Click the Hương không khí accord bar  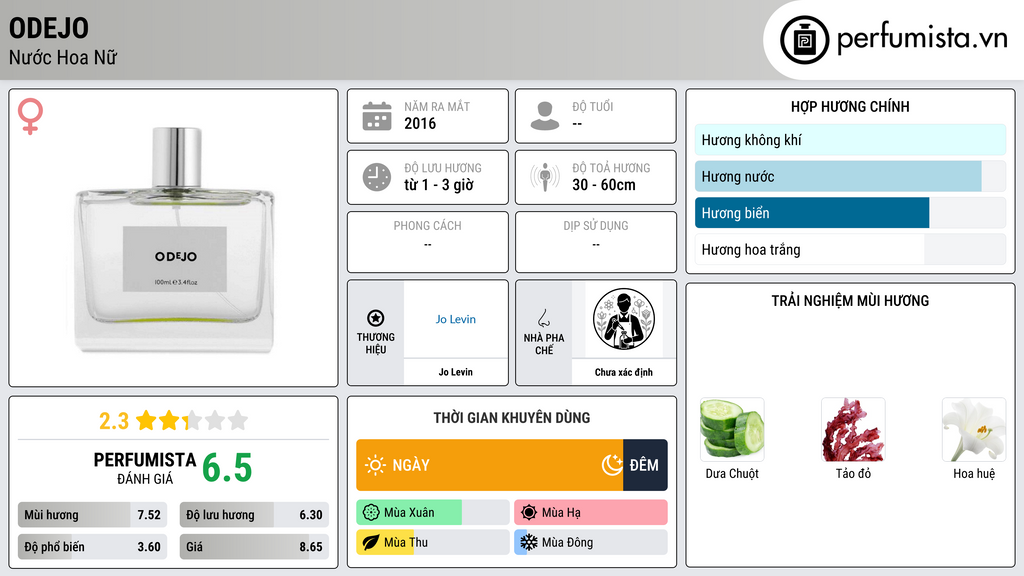click(850, 140)
